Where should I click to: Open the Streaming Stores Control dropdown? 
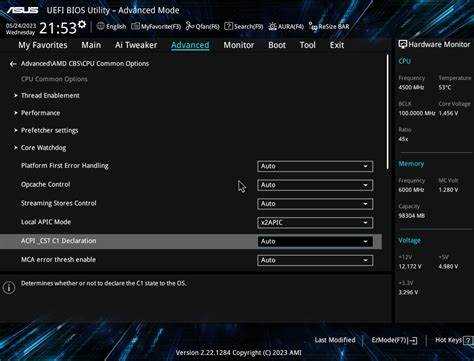pos(315,204)
